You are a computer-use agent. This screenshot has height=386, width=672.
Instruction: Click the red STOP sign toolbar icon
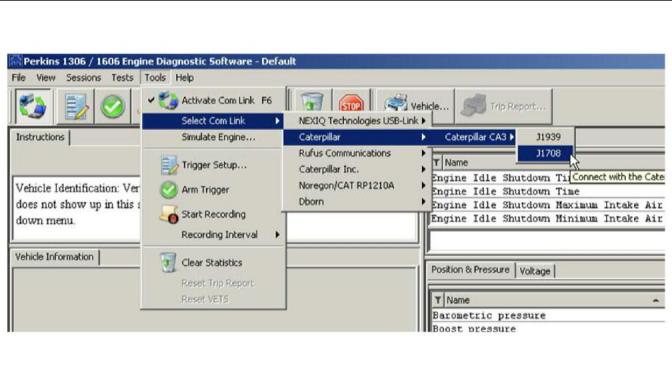tap(351, 103)
